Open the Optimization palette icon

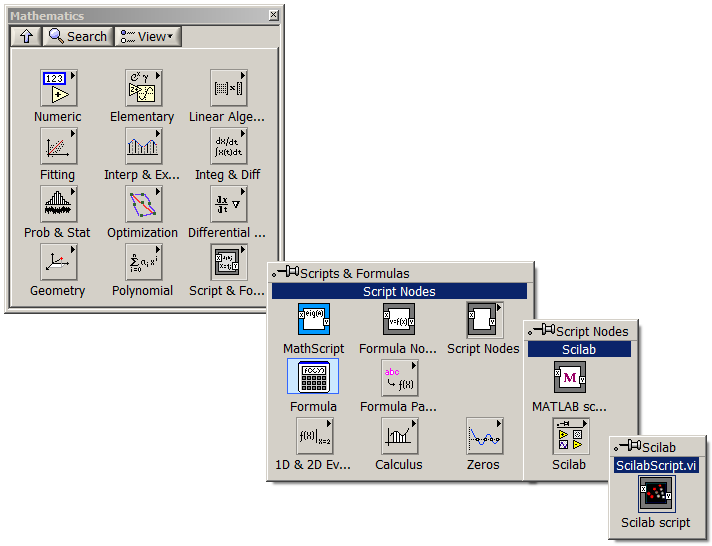pos(143,204)
